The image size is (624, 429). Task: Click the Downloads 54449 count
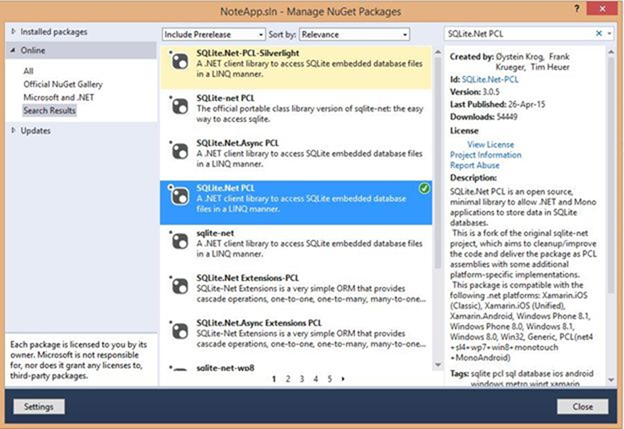click(x=507, y=117)
